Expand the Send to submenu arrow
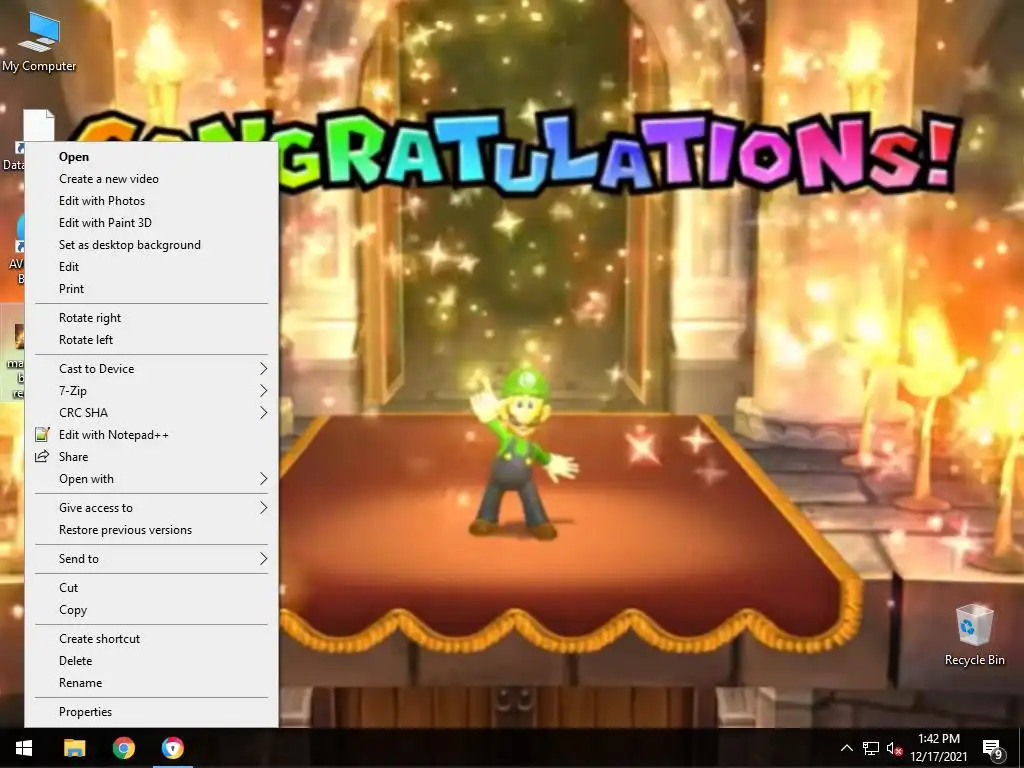1024x768 pixels. 263,559
